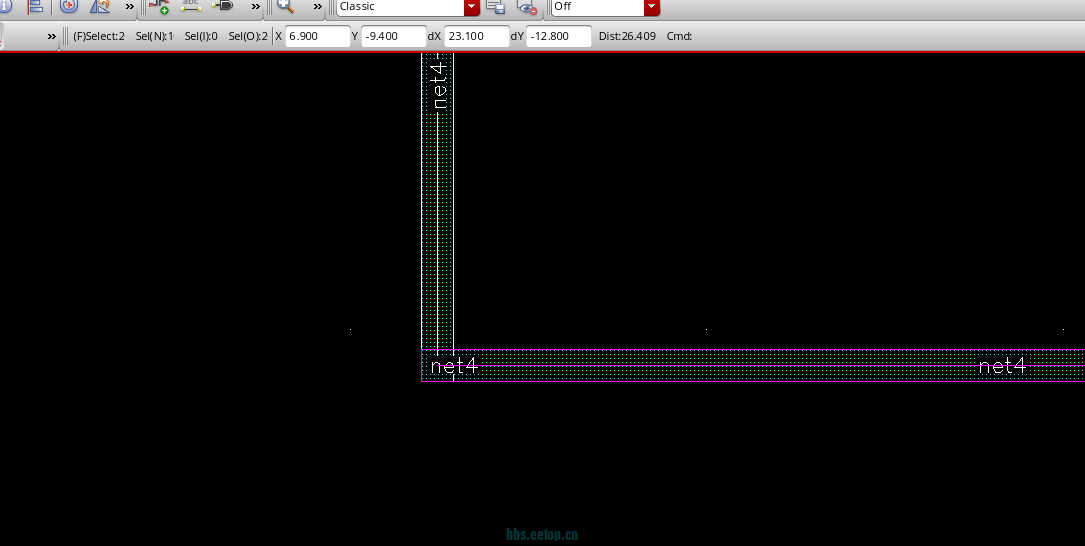This screenshot has width=1085, height=546.
Task: Click the Y coordinate field -9.400
Action: (x=394, y=36)
